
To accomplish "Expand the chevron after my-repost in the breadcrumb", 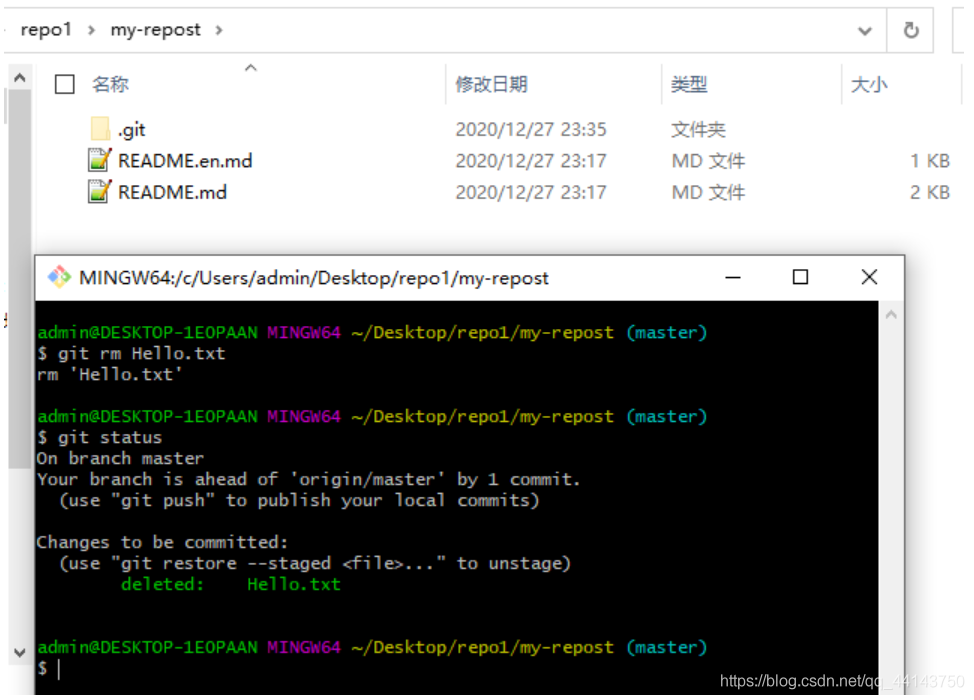I will coord(219,30).
